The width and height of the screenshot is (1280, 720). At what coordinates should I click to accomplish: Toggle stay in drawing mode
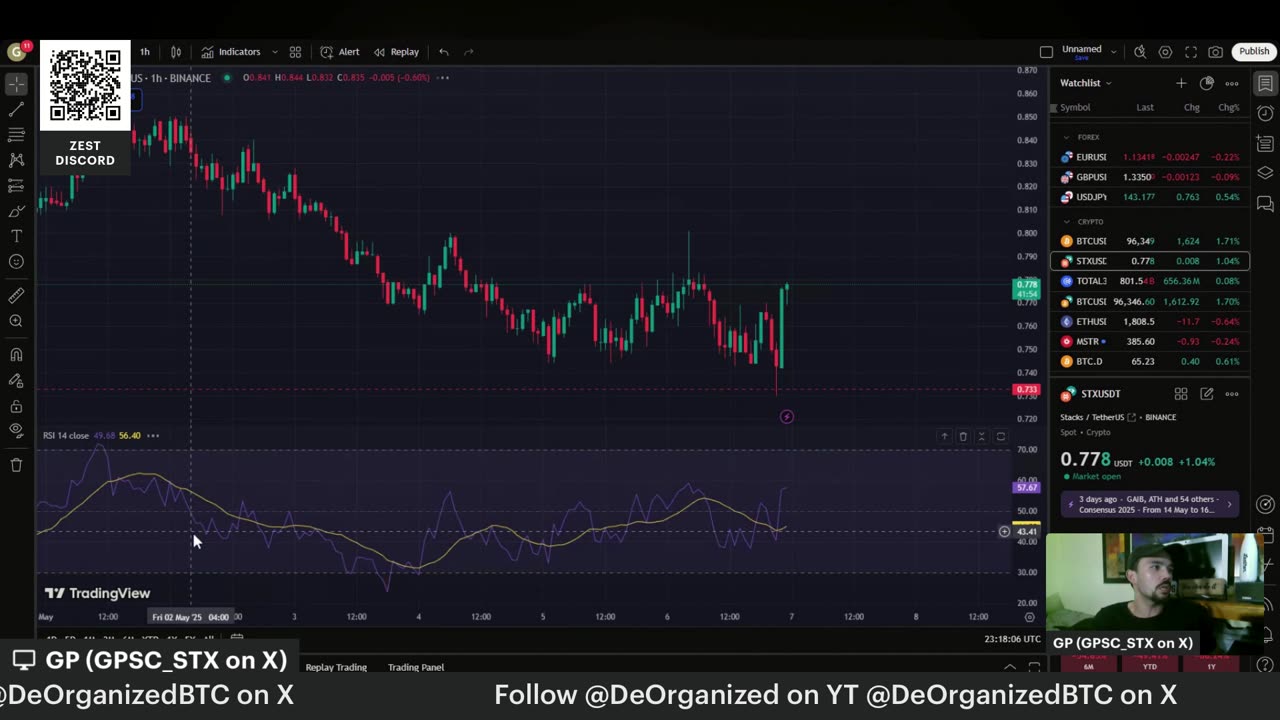16,380
